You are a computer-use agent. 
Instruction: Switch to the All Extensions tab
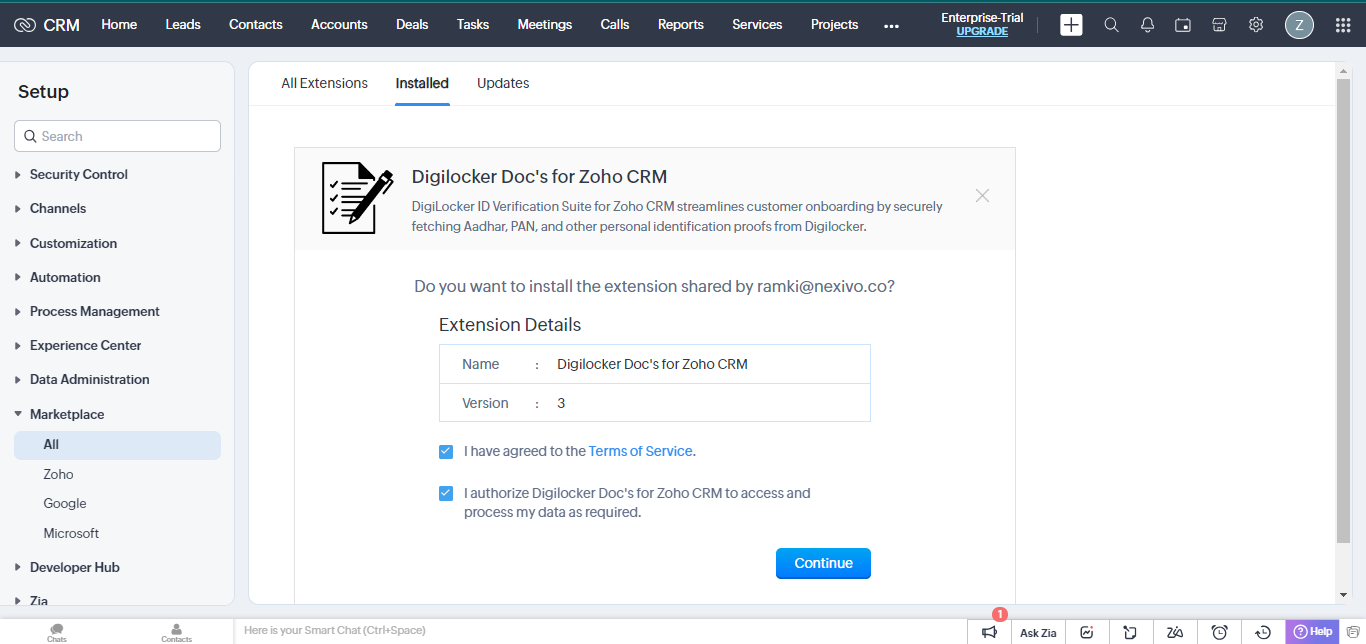click(324, 84)
